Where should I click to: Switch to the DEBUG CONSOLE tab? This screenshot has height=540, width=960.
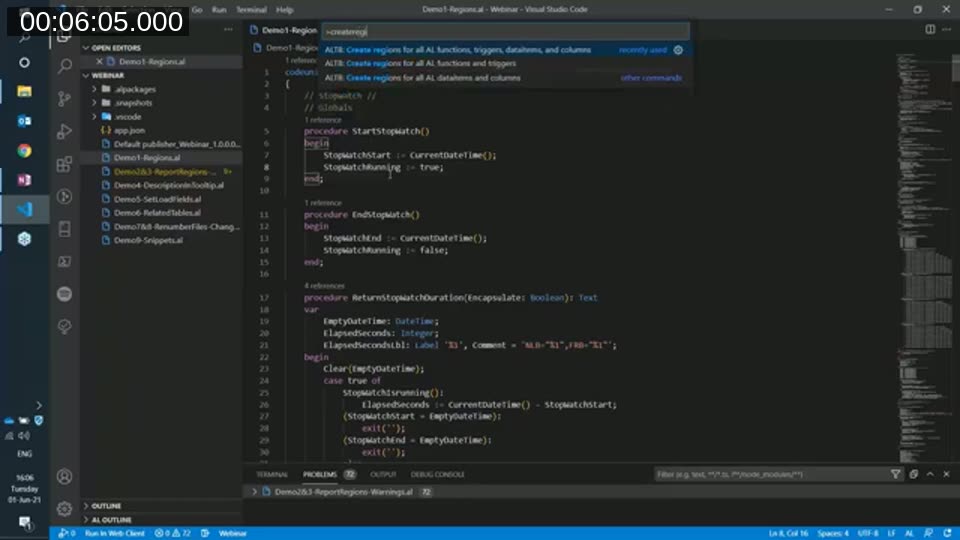click(437, 474)
